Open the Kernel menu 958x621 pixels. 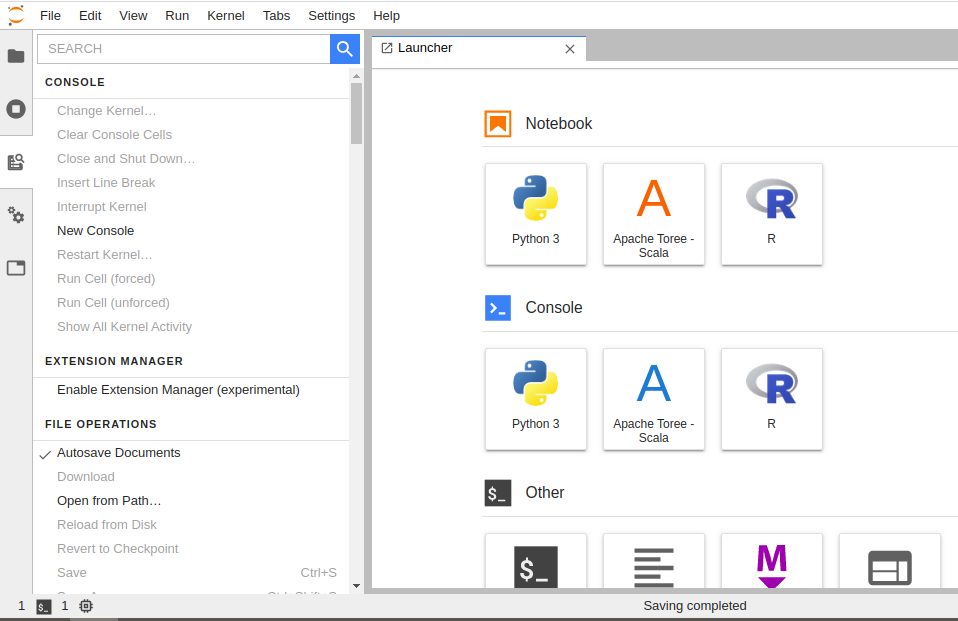pos(225,15)
